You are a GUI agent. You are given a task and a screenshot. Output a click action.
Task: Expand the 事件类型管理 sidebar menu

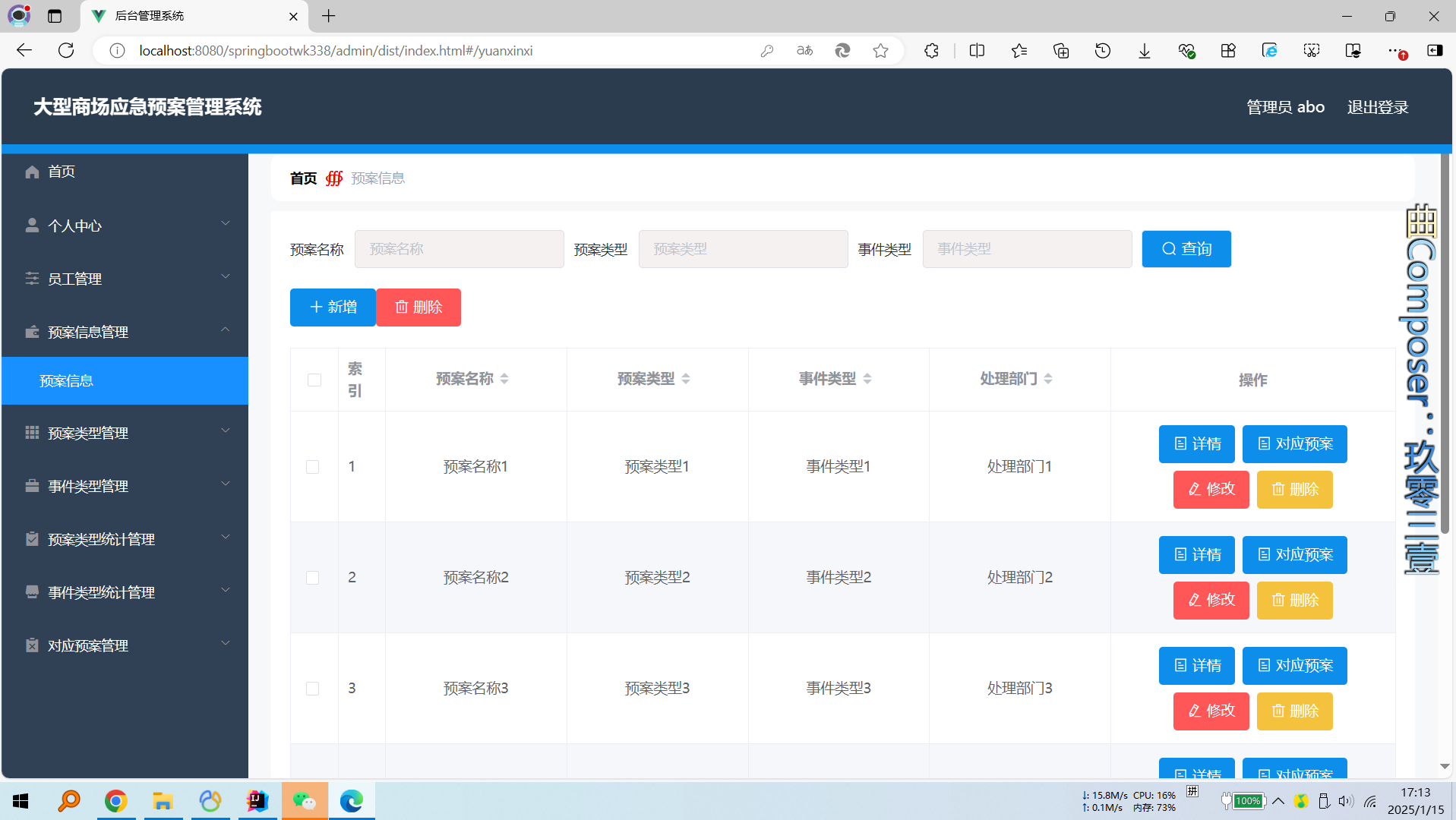(125, 486)
